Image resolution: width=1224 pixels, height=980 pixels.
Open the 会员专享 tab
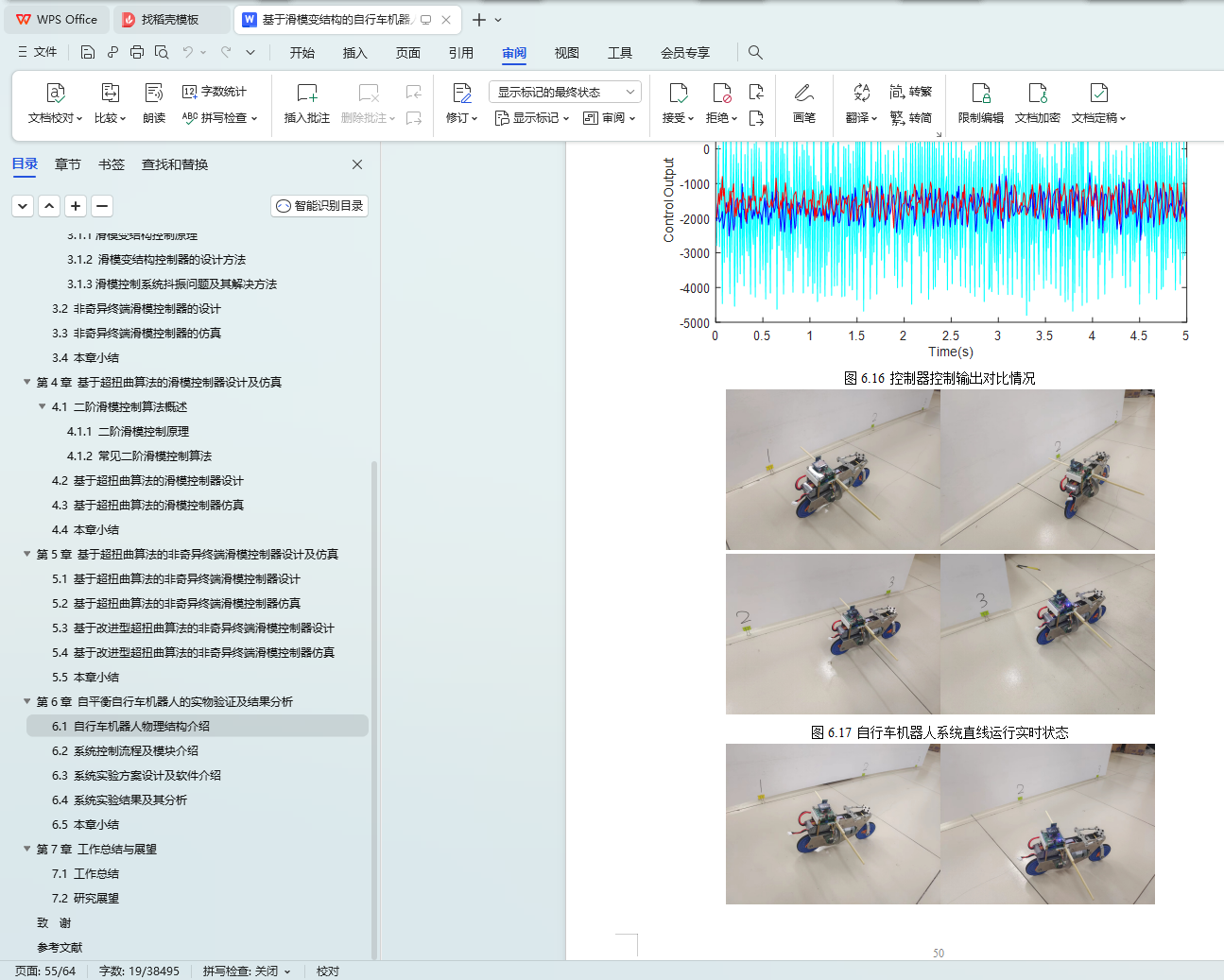(x=685, y=53)
